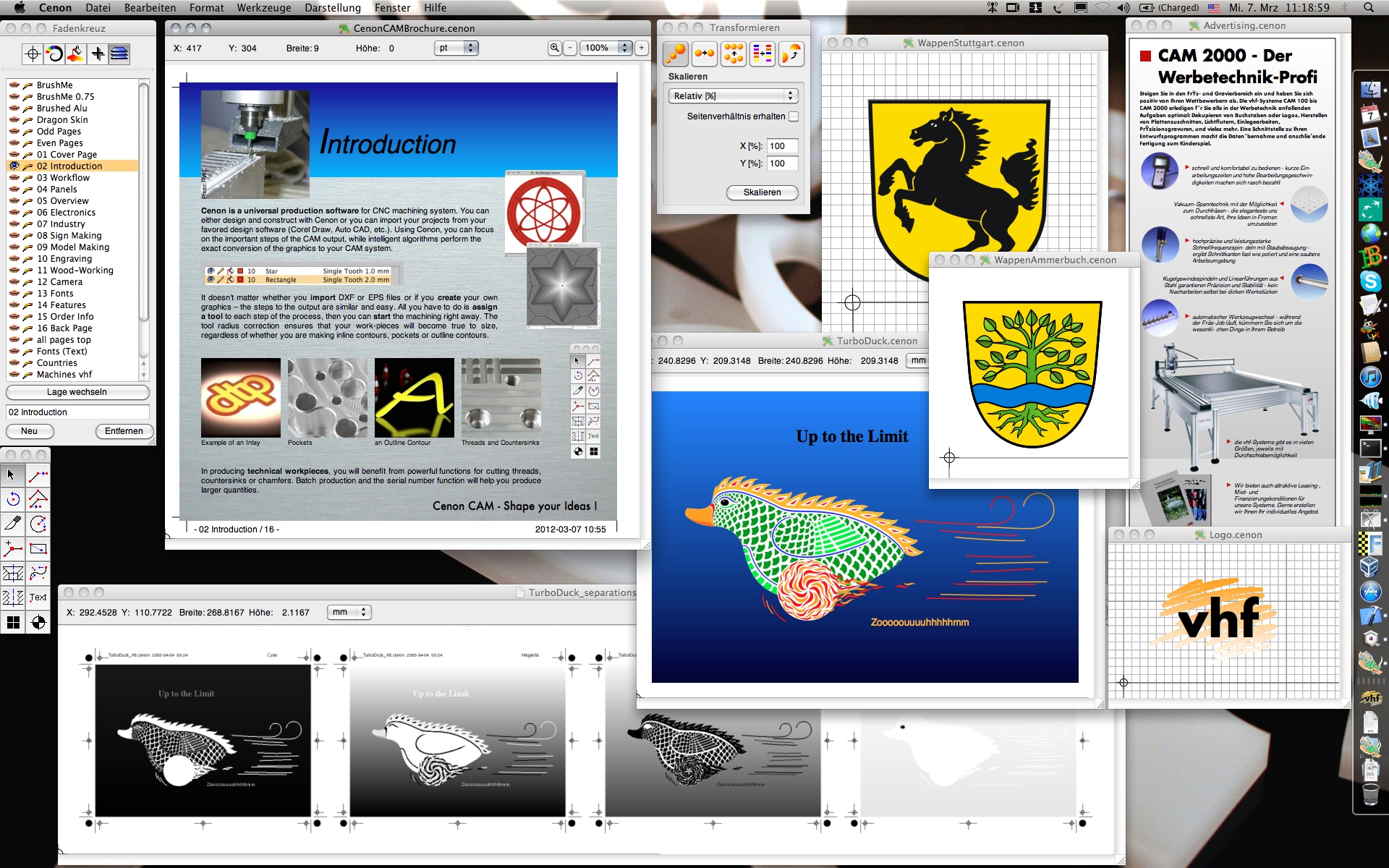1389x868 pixels.
Task: Select the sinking/countersink tool in the palette
Action: 12,574
